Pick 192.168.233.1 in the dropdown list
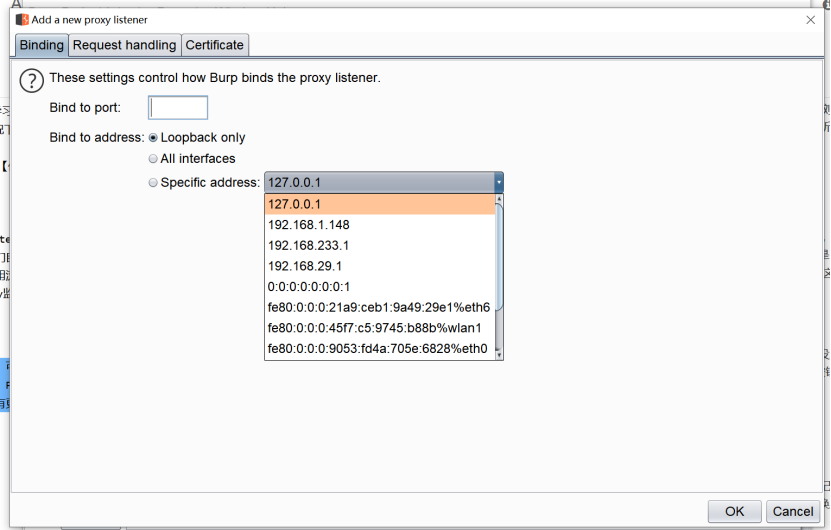 tap(380, 246)
